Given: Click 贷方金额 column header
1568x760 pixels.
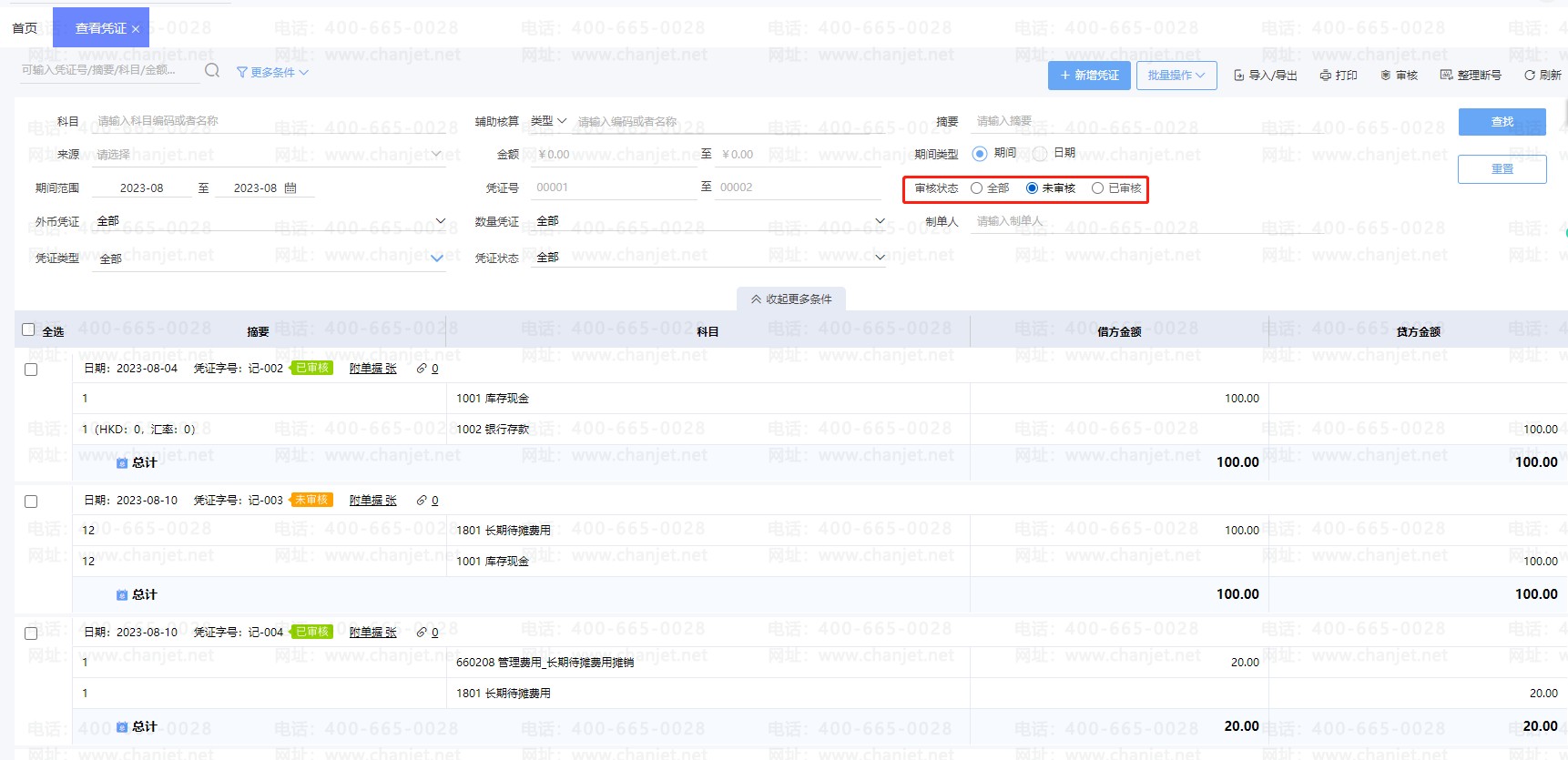Looking at the screenshot, I should coord(1418,332).
